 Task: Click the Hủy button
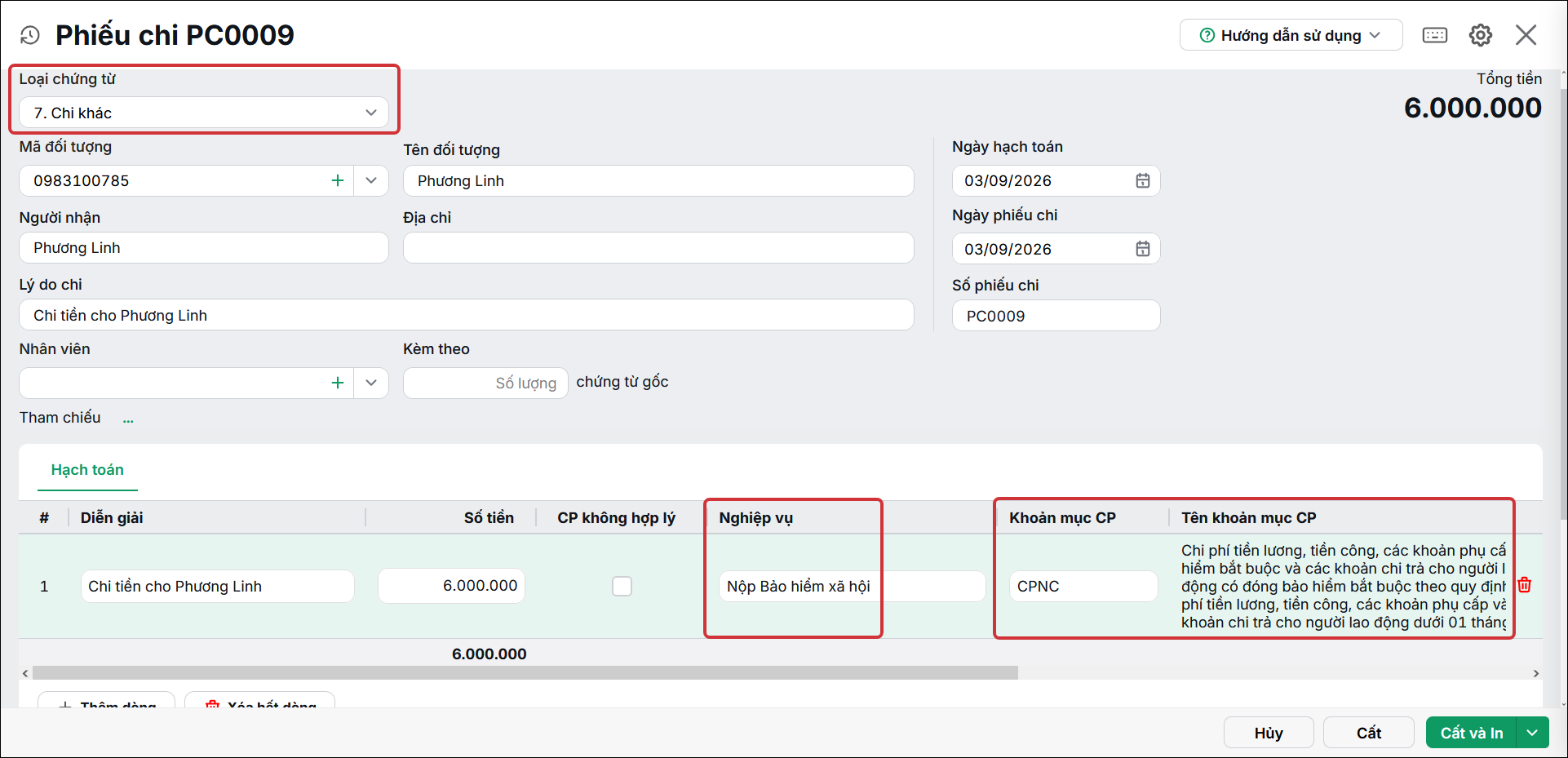coord(1269,733)
